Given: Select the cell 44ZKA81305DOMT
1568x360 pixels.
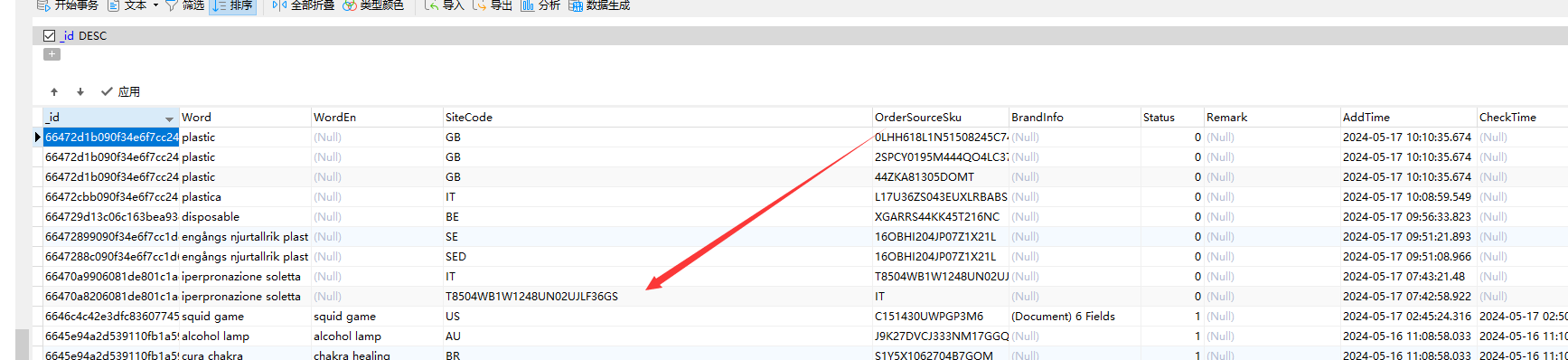Looking at the screenshot, I should click(x=941, y=177).
